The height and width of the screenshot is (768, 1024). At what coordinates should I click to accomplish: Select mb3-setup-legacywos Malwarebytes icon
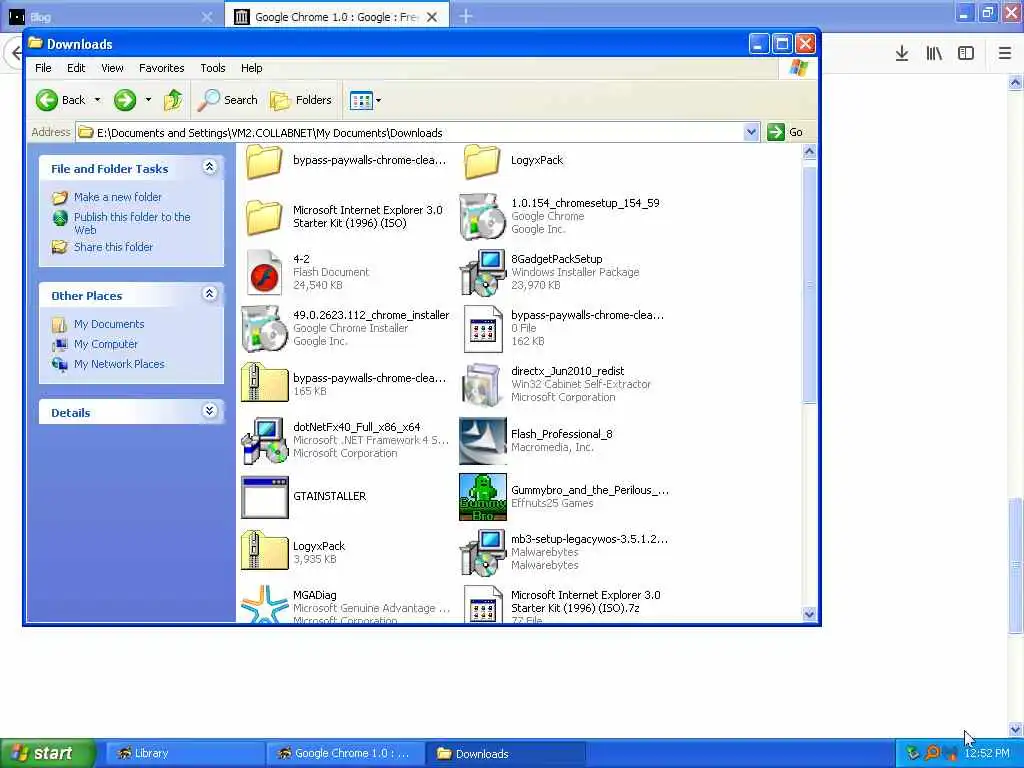483,552
